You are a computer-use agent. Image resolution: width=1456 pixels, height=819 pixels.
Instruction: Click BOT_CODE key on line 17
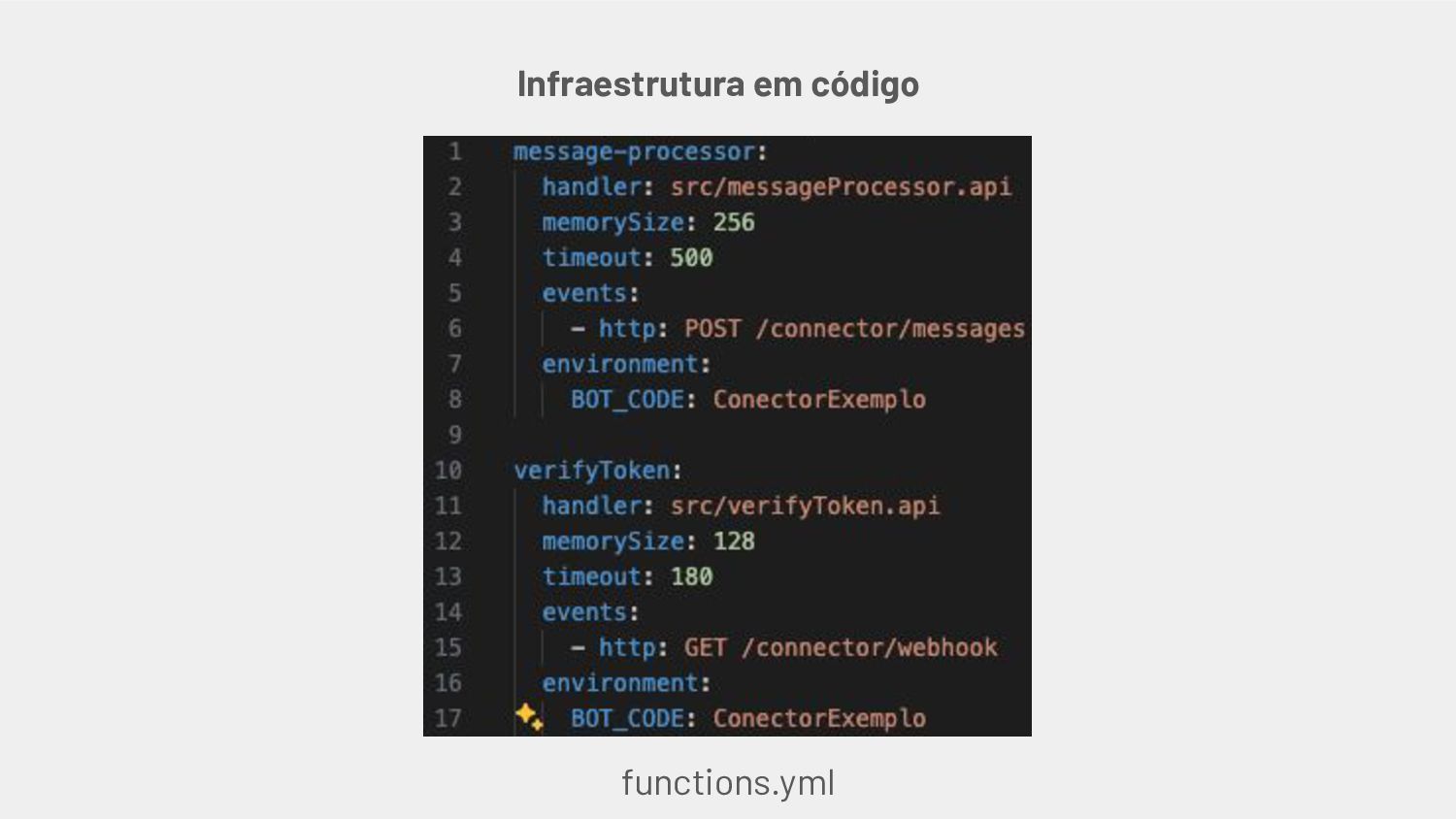(627, 719)
